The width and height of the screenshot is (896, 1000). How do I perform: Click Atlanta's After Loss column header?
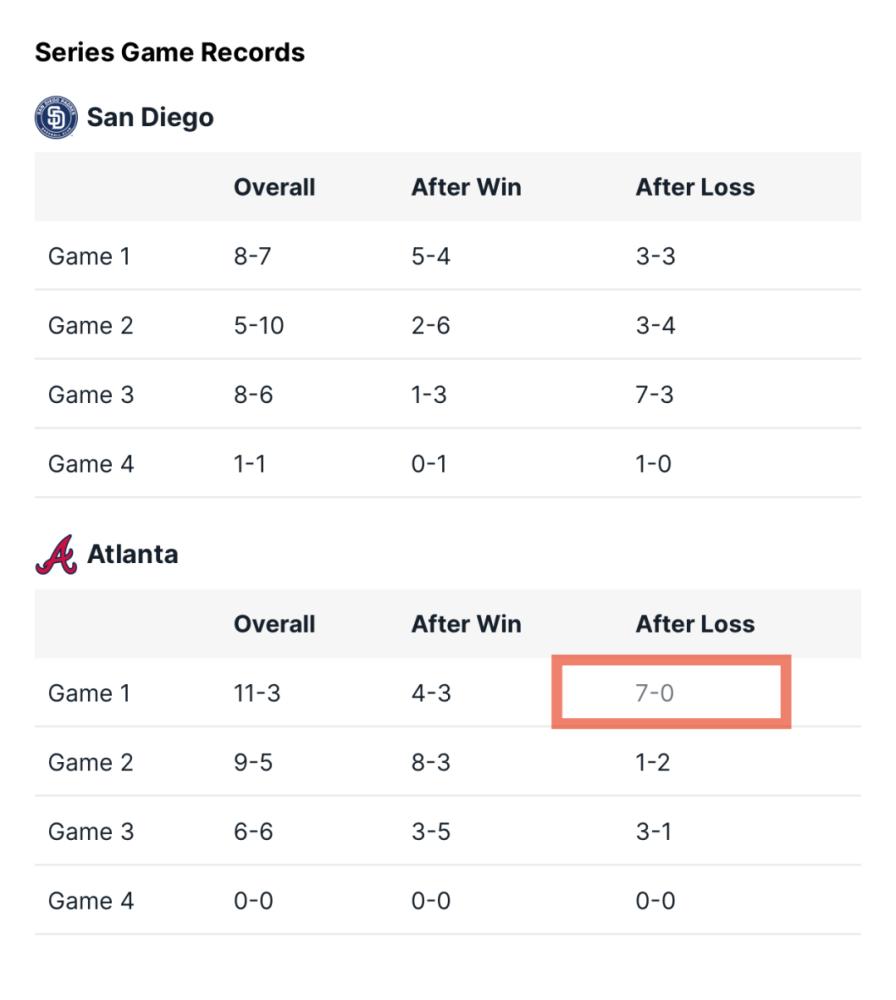tap(695, 624)
